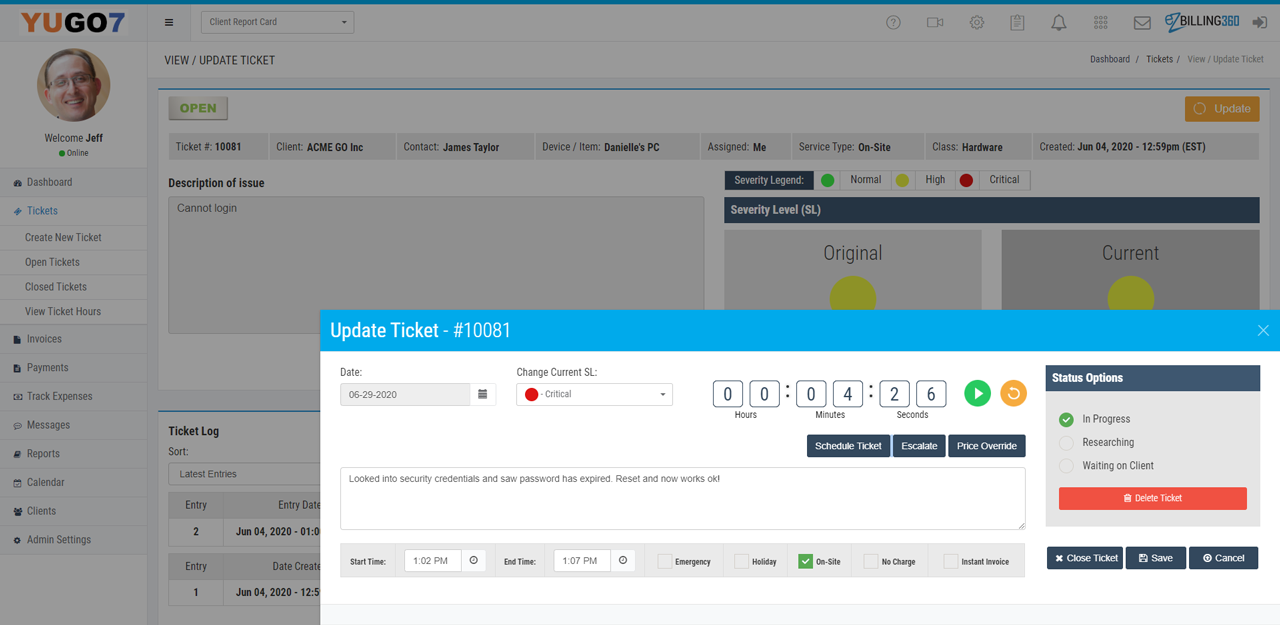
Task: Open the Latest Entries sort dropdown
Action: coord(243,474)
